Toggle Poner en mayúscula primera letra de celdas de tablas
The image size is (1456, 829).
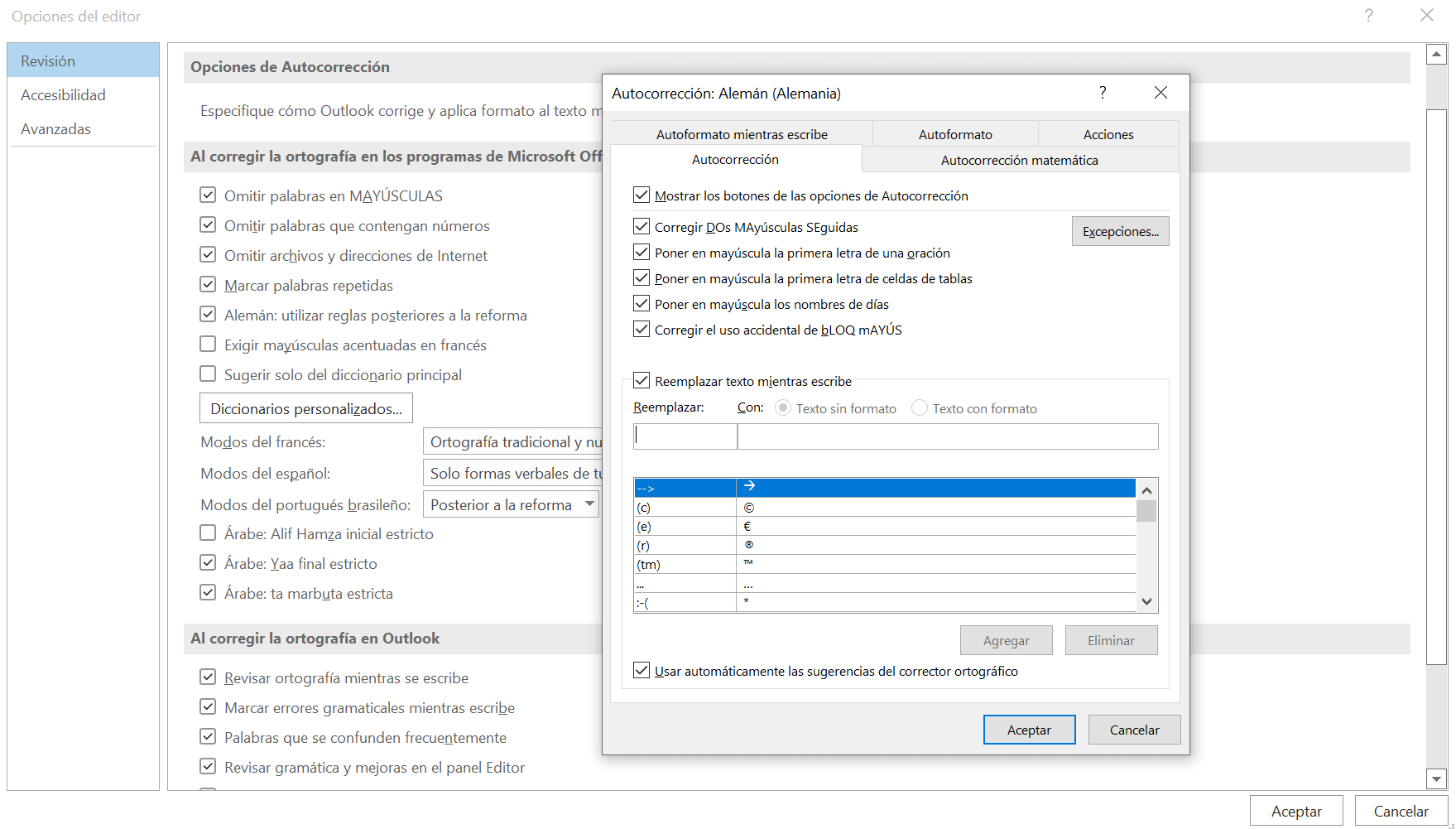[642, 278]
